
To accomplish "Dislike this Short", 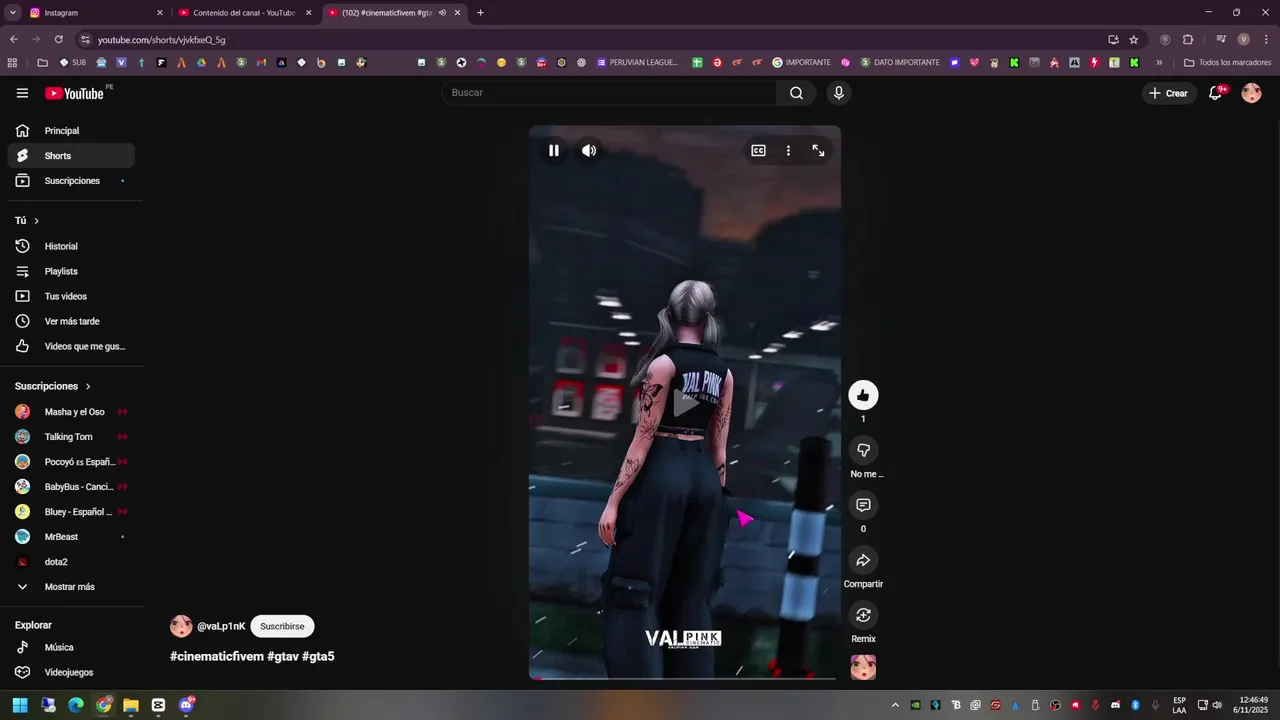I will tap(863, 450).
